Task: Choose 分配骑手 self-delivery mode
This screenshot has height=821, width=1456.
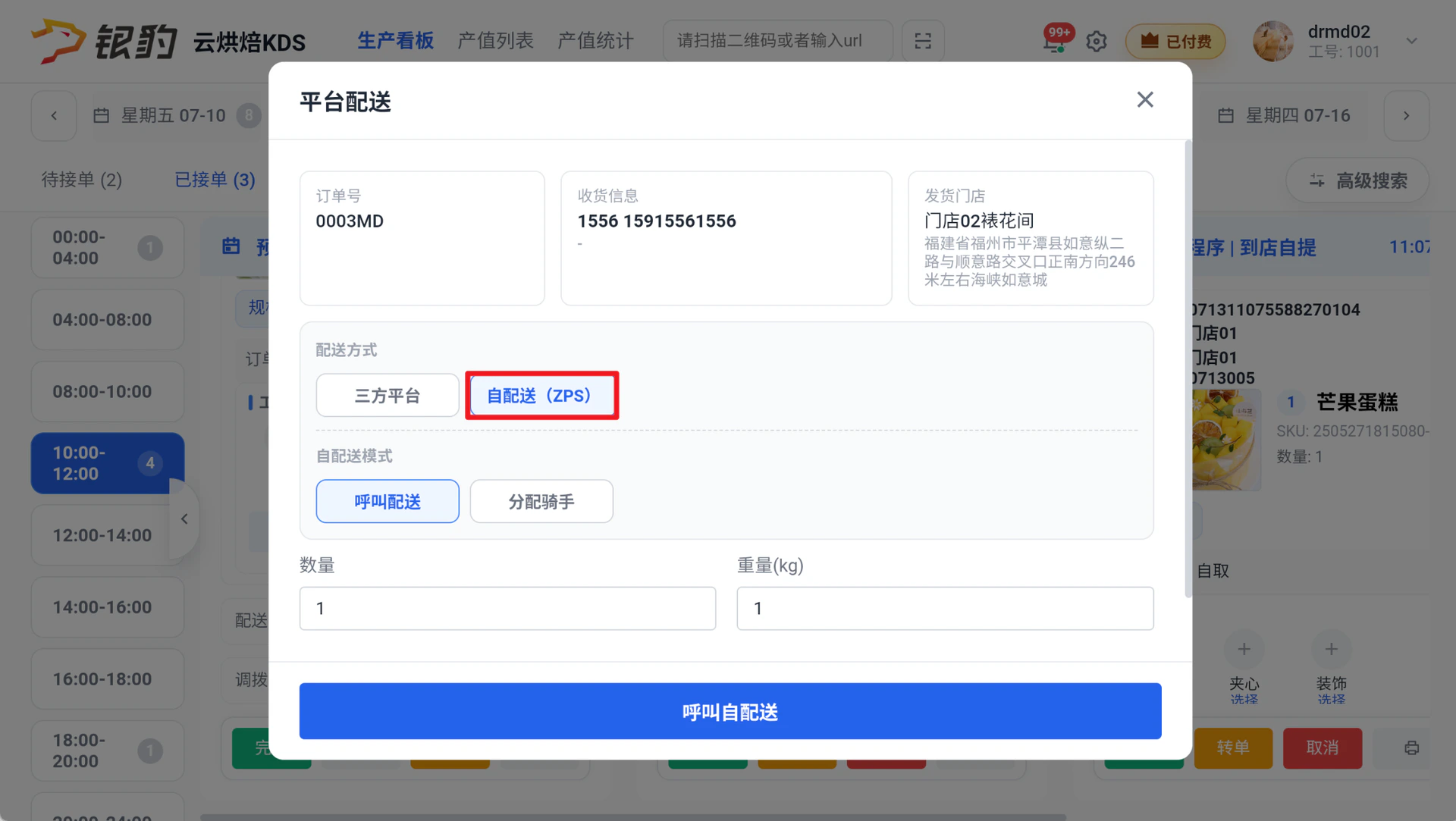Action: click(x=541, y=501)
